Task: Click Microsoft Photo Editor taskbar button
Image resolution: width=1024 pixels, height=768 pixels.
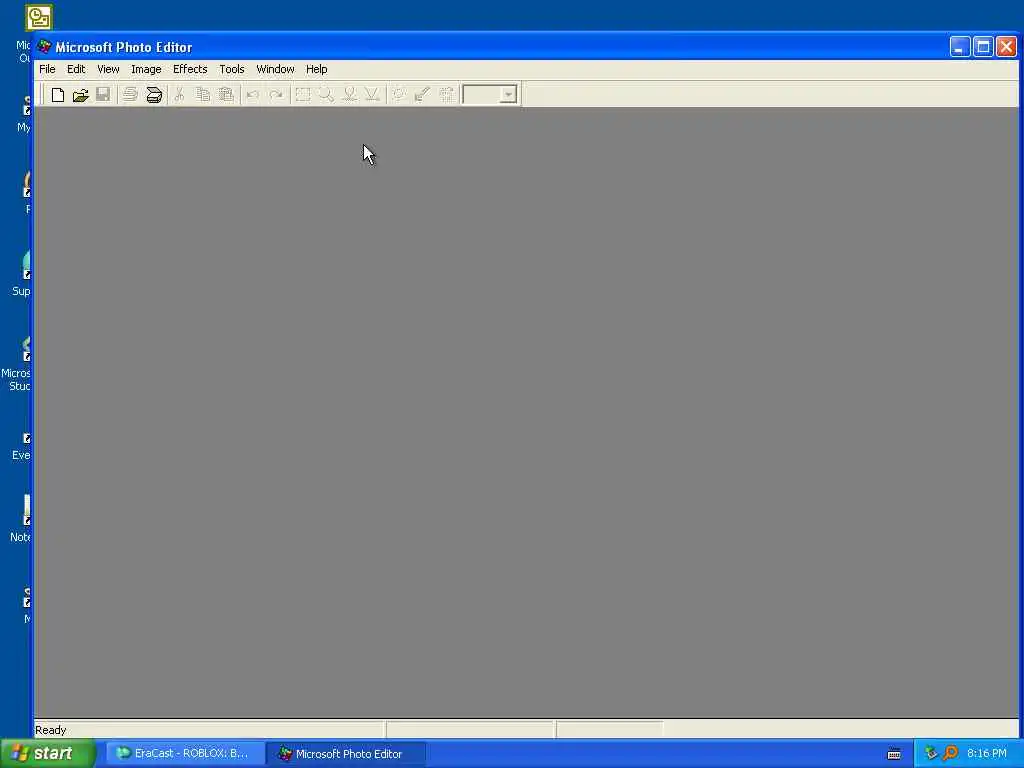Action: click(x=346, y=754)
